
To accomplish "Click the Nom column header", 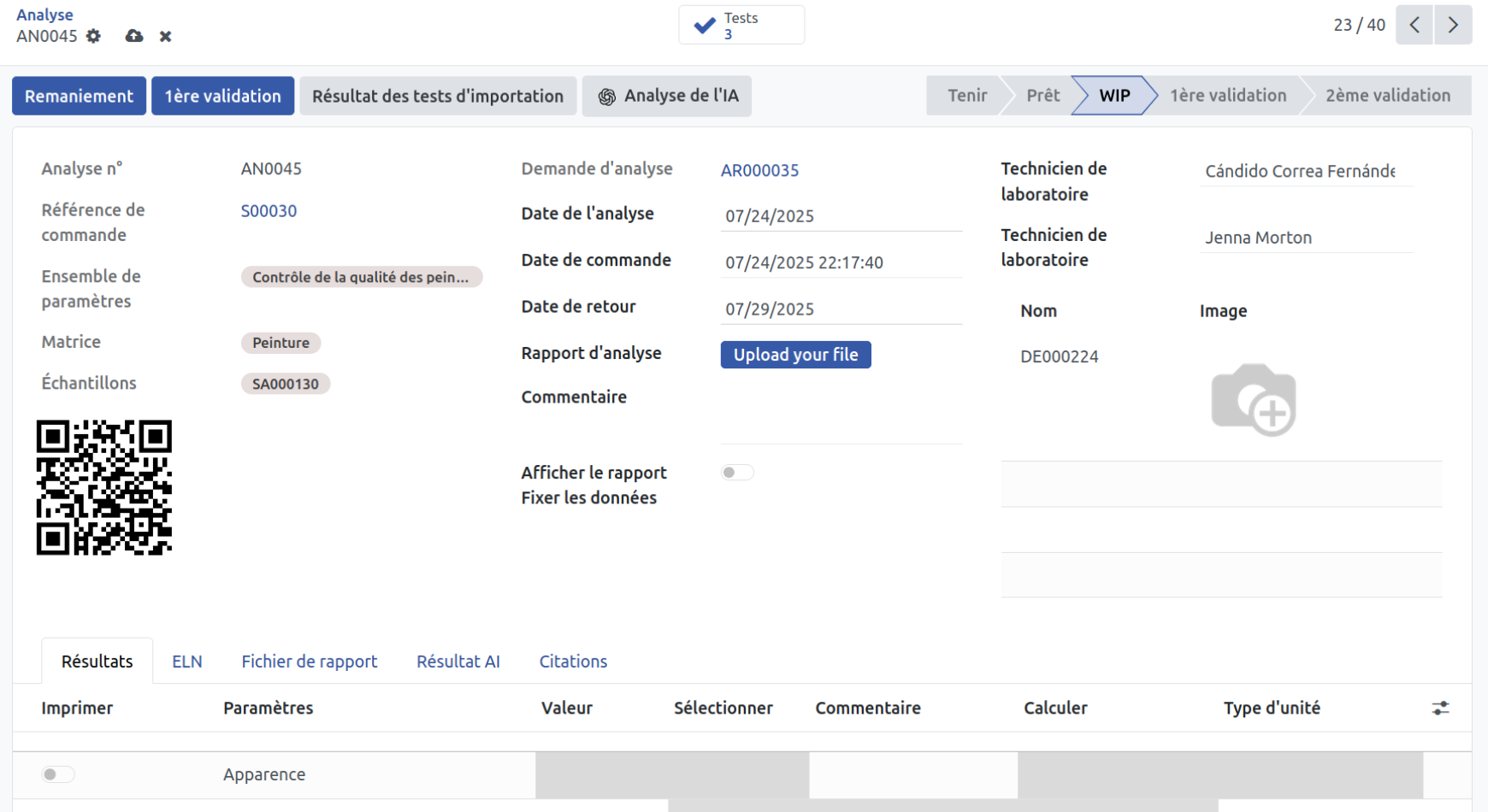I will tap(1038, 311).
